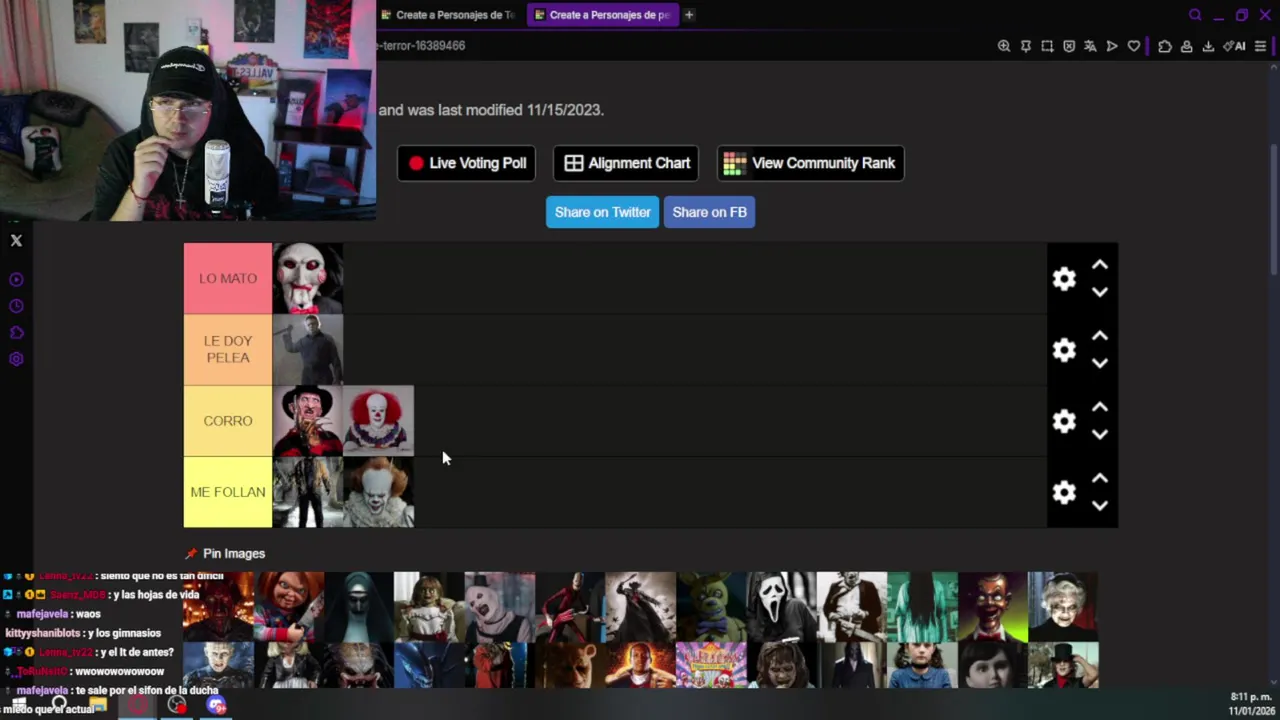Move LO MATO row down with arrow
This screenshot has width=1280, height=720.
point(1100,292)
